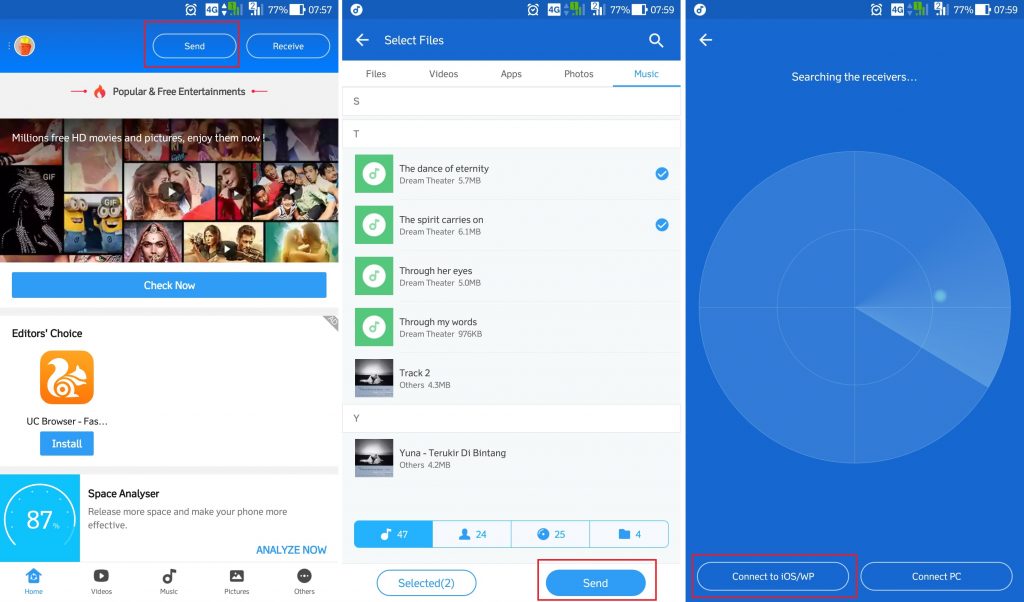Screen dimensions: 1024x602
Task: Go to Home in bottom navigation
Action: pyautogui.click(x=33, y=581)
